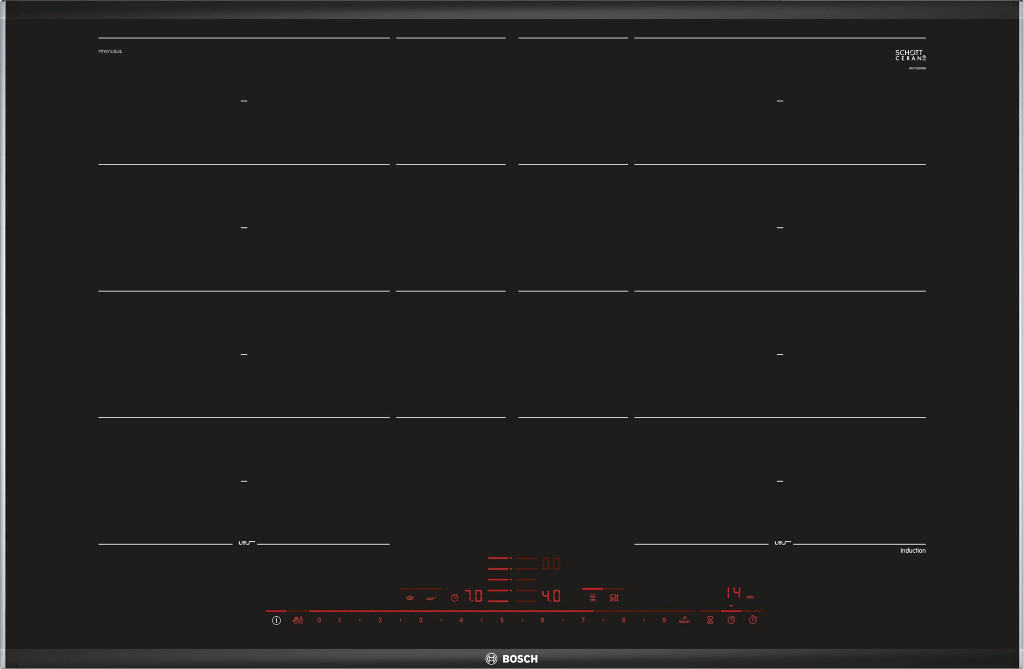Tap the frying sensor pan icon
Image resolution: width=1024 pixels, height=669 pixels.
[x=431, y=597]
